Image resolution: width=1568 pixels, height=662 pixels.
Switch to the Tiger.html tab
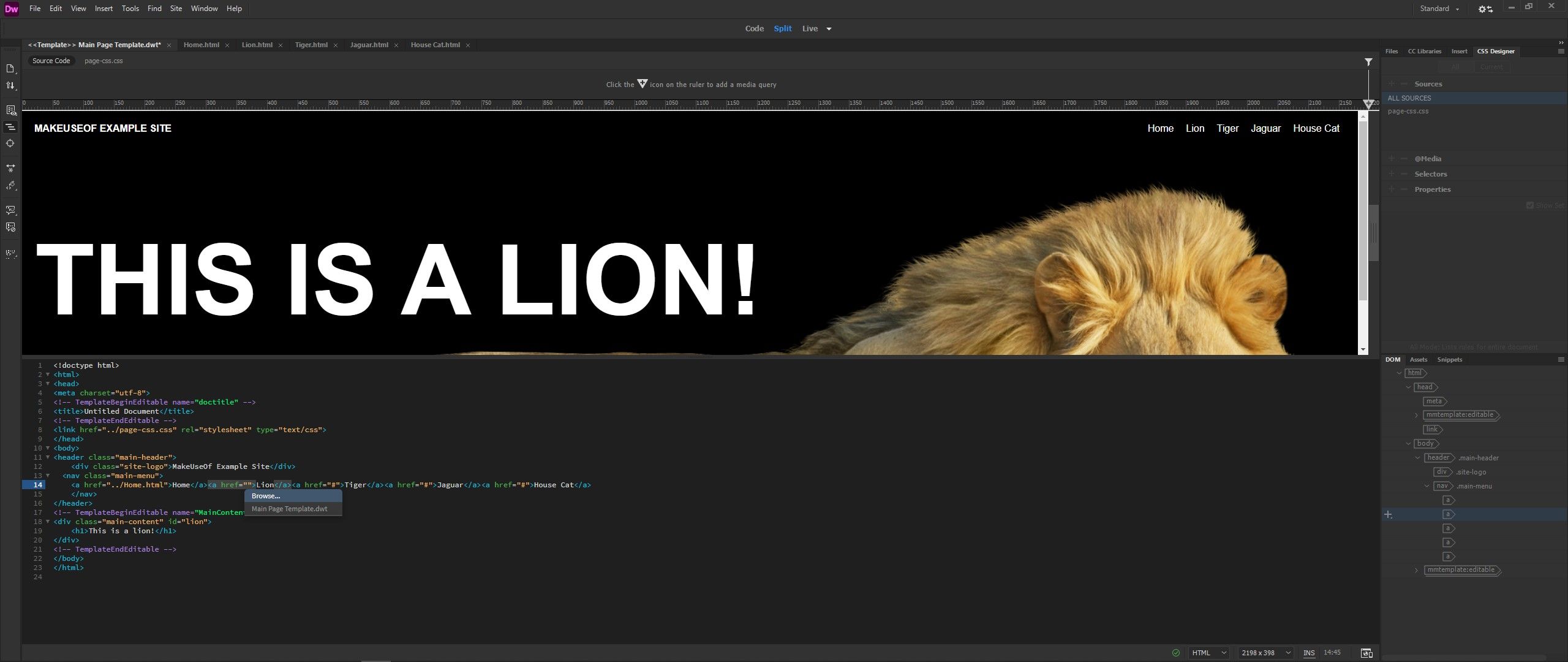(x=311, y=45)
